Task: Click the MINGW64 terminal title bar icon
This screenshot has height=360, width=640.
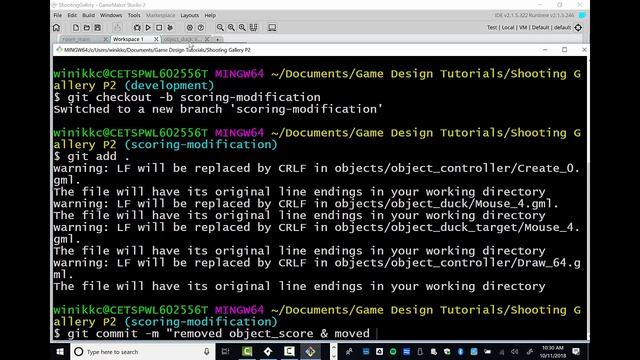Action: (59, 50)
